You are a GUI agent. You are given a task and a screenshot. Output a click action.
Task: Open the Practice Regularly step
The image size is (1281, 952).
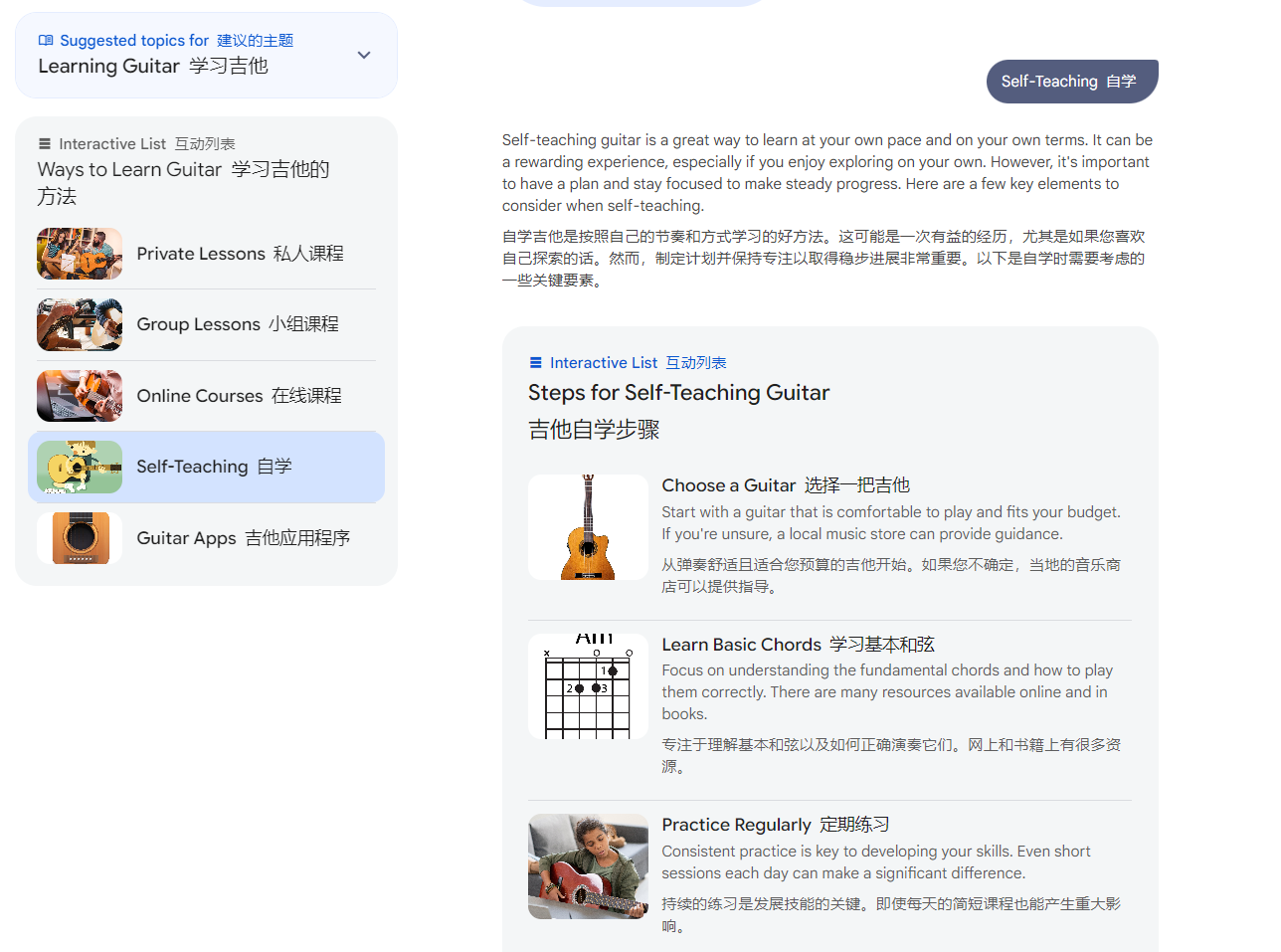(829, 874)
